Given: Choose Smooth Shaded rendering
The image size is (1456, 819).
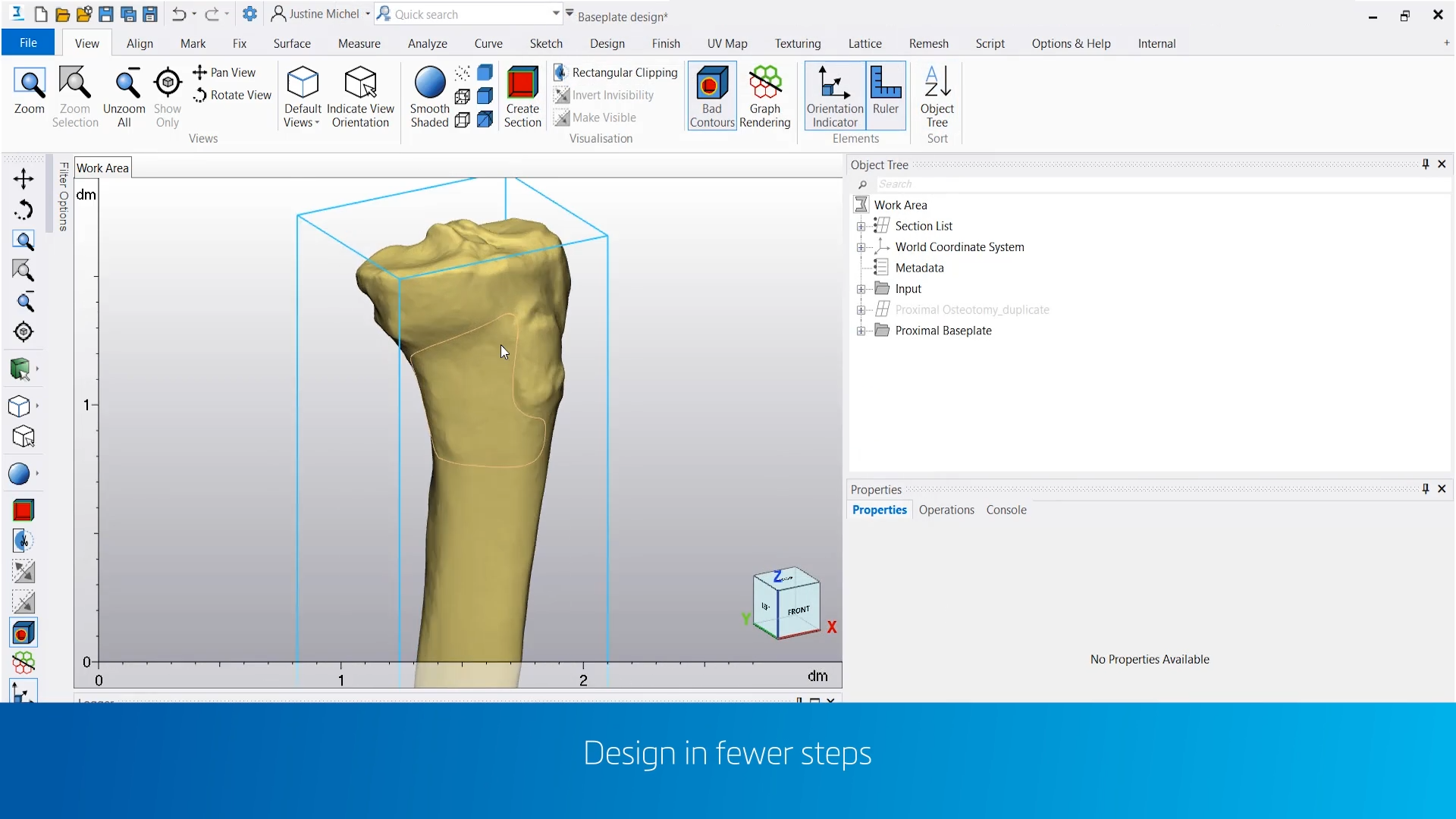Looking at the screenshot, I should (429, 97).
